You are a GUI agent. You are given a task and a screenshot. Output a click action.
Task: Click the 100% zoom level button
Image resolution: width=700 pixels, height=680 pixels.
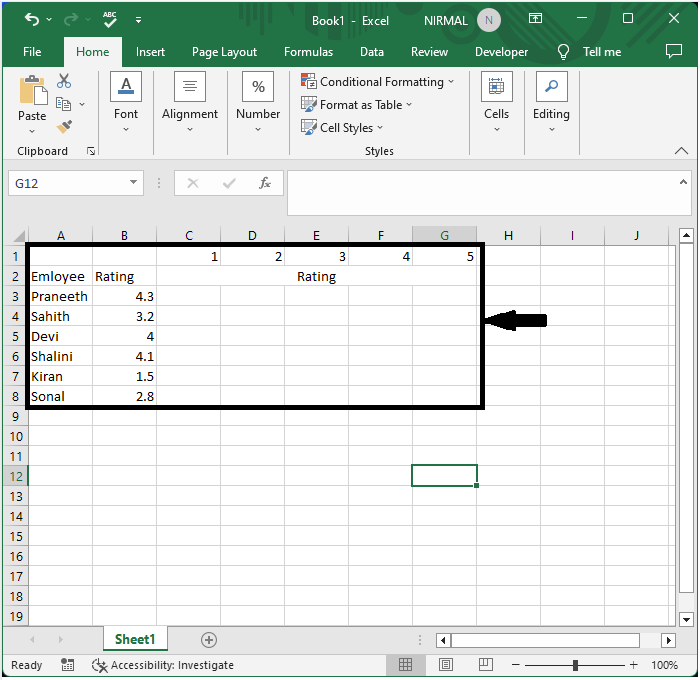664,665
